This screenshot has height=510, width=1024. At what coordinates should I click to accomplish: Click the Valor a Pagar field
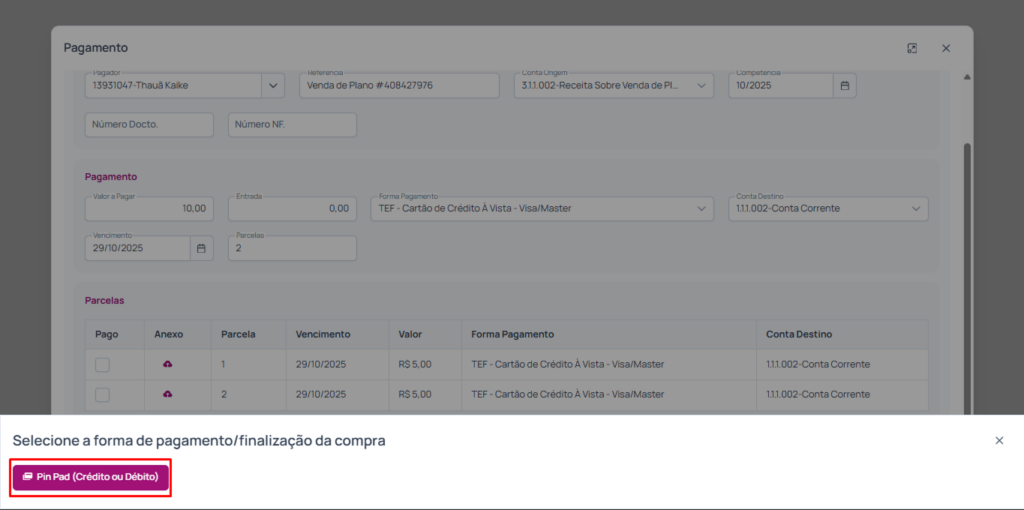(149, 209)
